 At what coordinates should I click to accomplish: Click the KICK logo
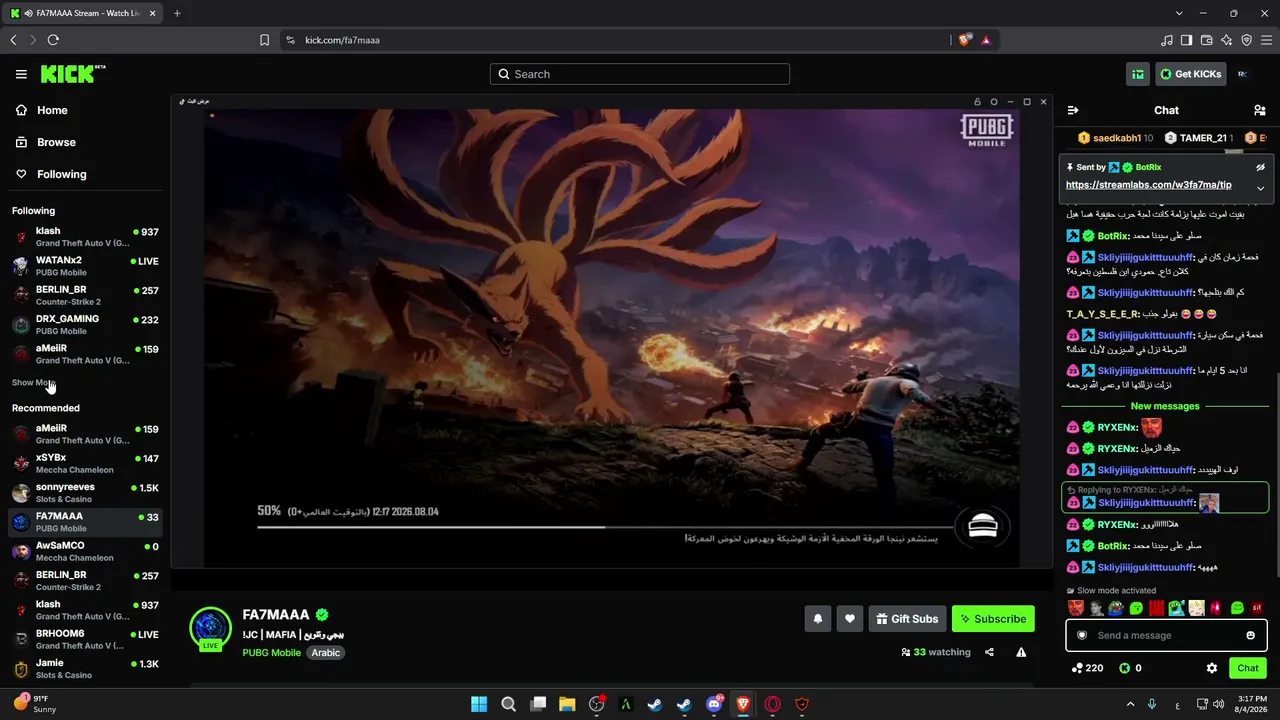coord(73,74)
